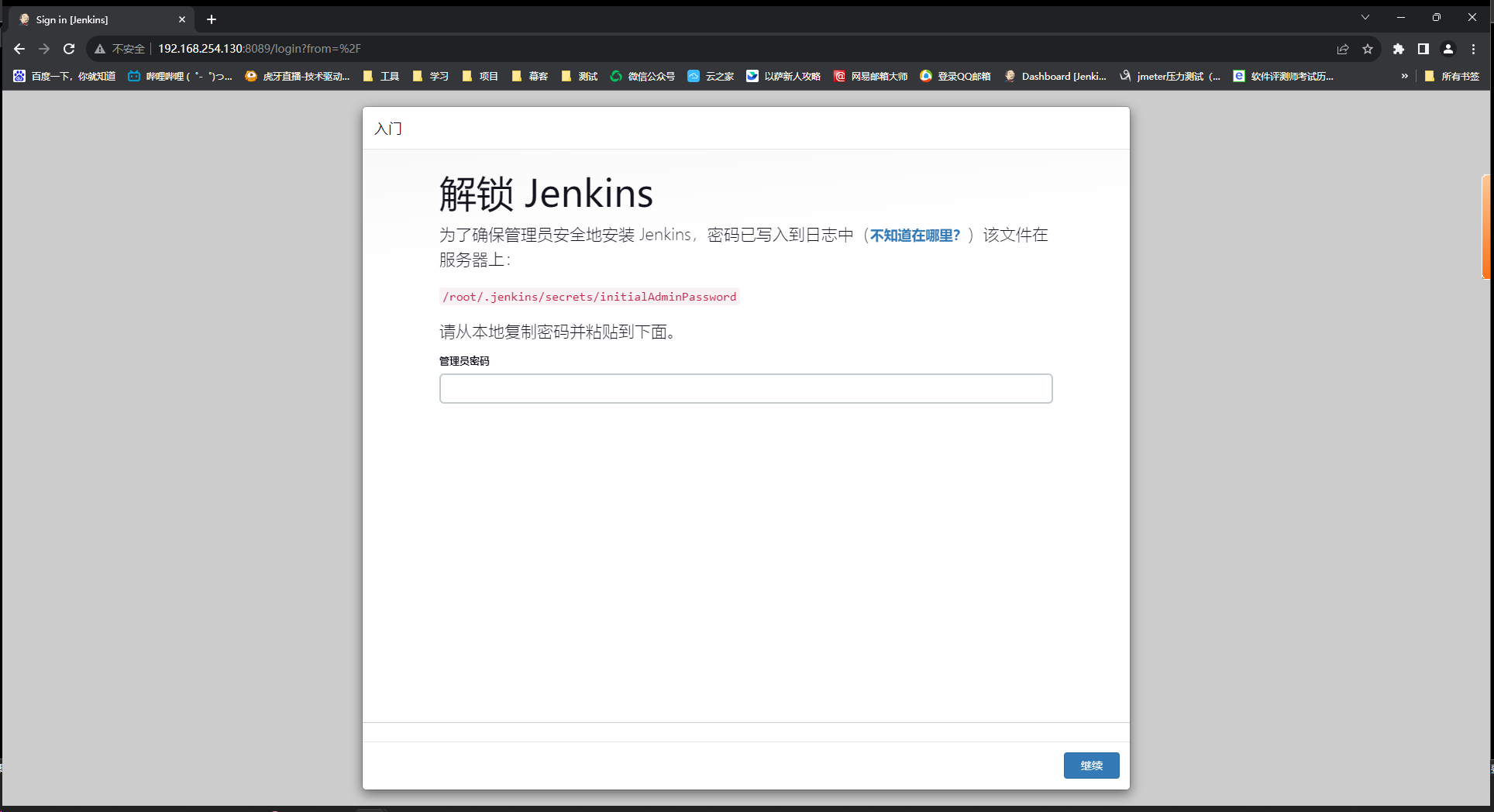Screen dimensions: 1494x812
Task: Open the 网易邮箱大师 bookmark
Action: click(x=870, y=76)
